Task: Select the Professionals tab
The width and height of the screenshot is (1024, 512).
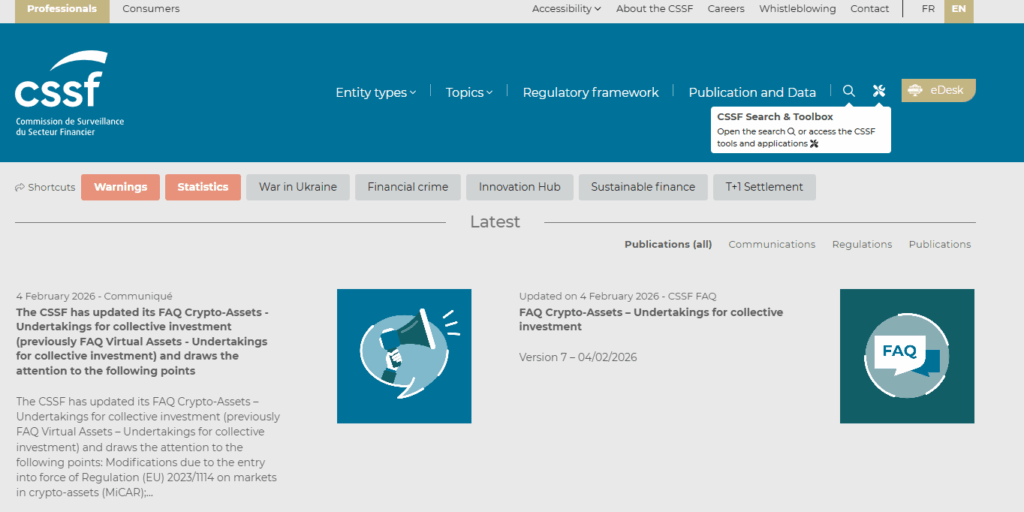Action: 62,9
